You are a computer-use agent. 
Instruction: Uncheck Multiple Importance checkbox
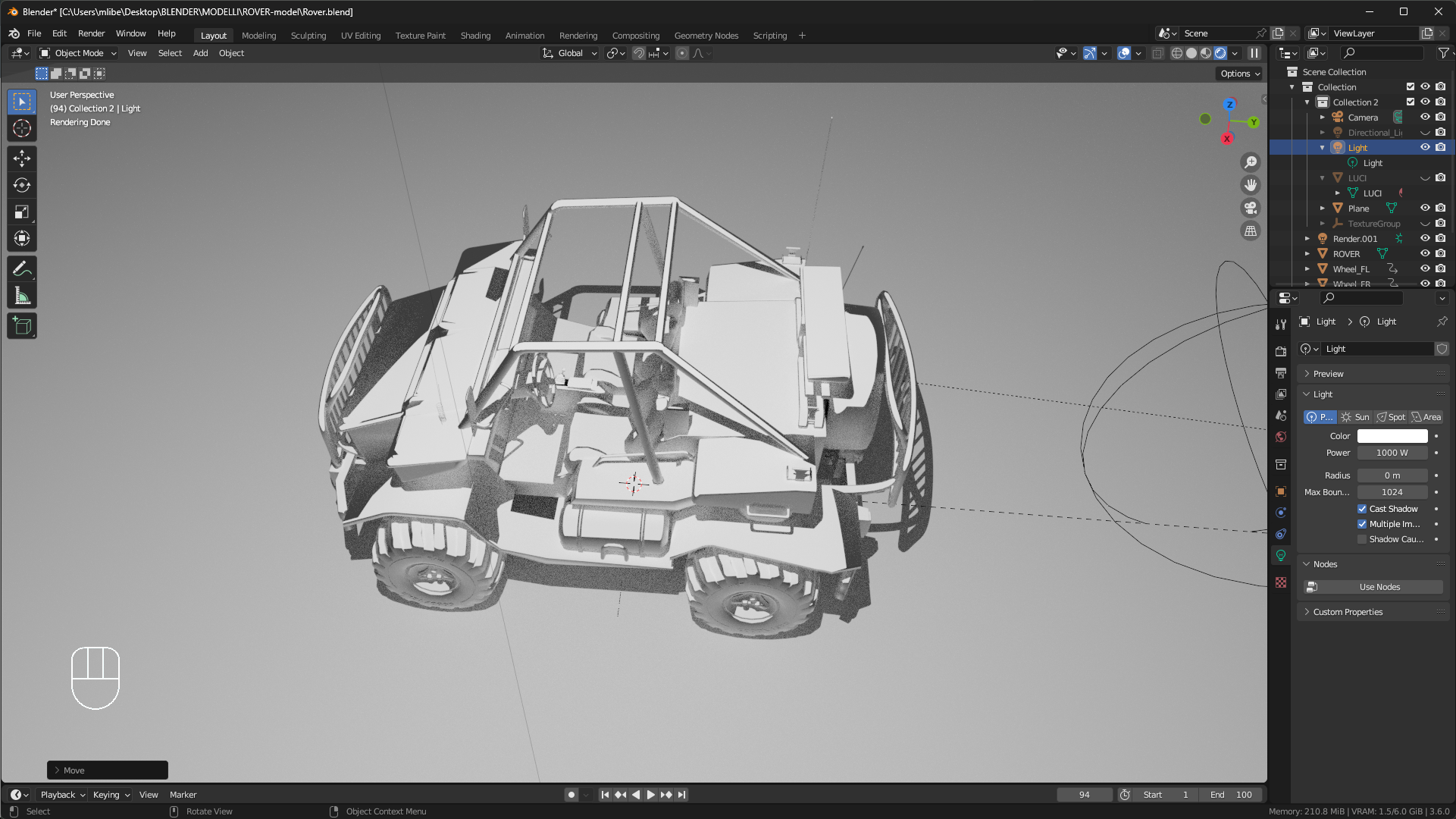[1362, 524]
